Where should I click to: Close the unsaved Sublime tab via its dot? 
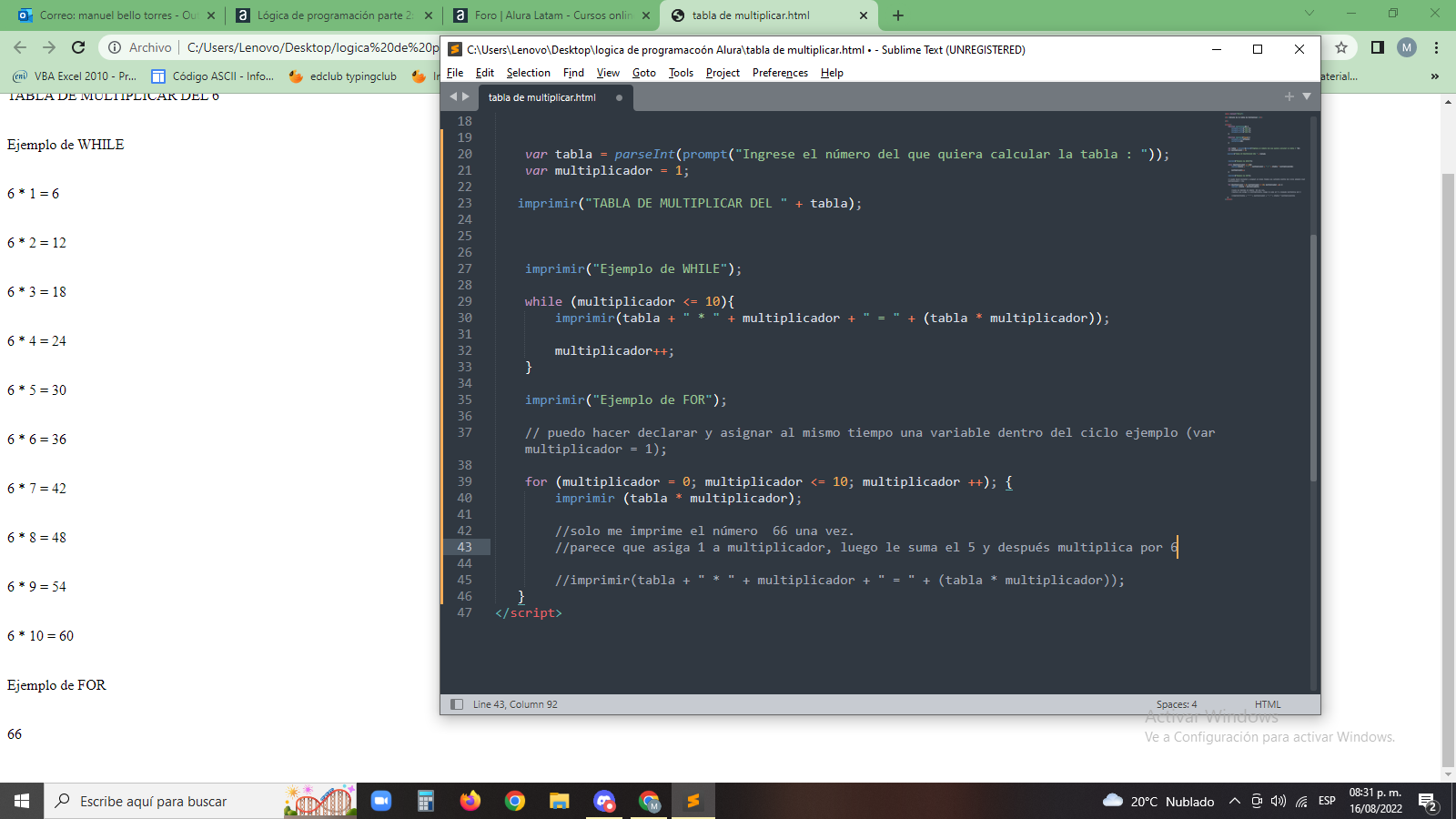(619, 97)
